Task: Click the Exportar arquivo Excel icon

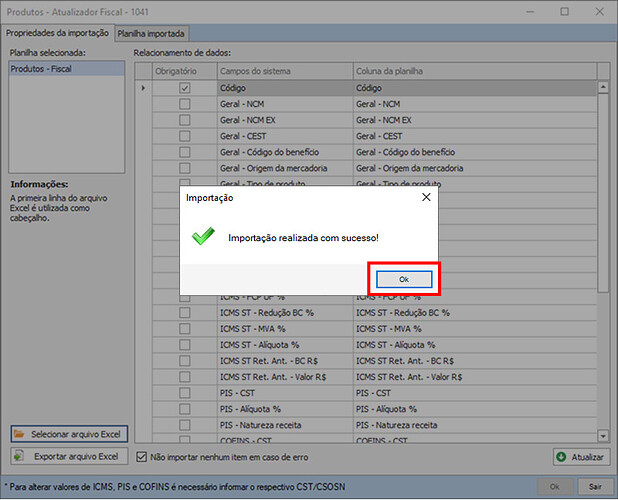Action: [19, 457]
